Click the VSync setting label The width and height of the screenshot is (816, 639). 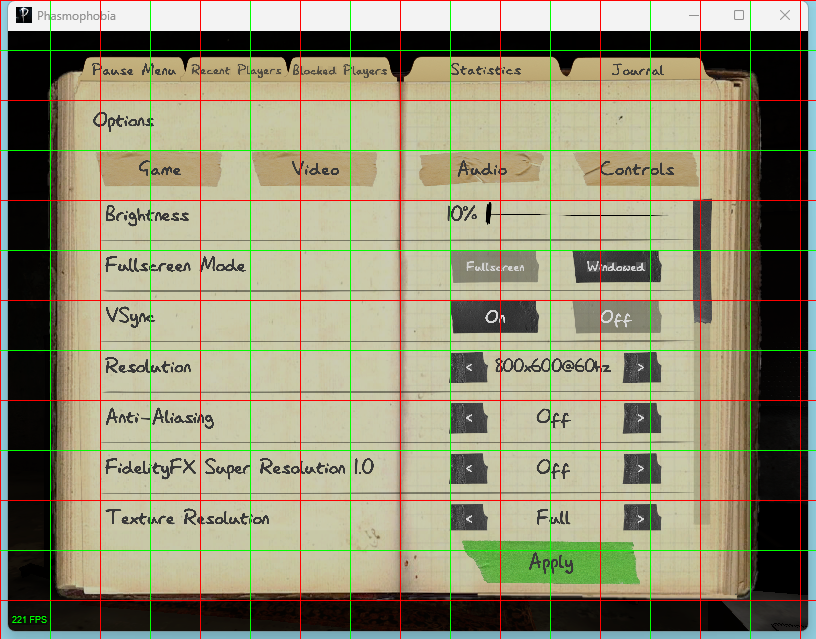coord(130,316)
